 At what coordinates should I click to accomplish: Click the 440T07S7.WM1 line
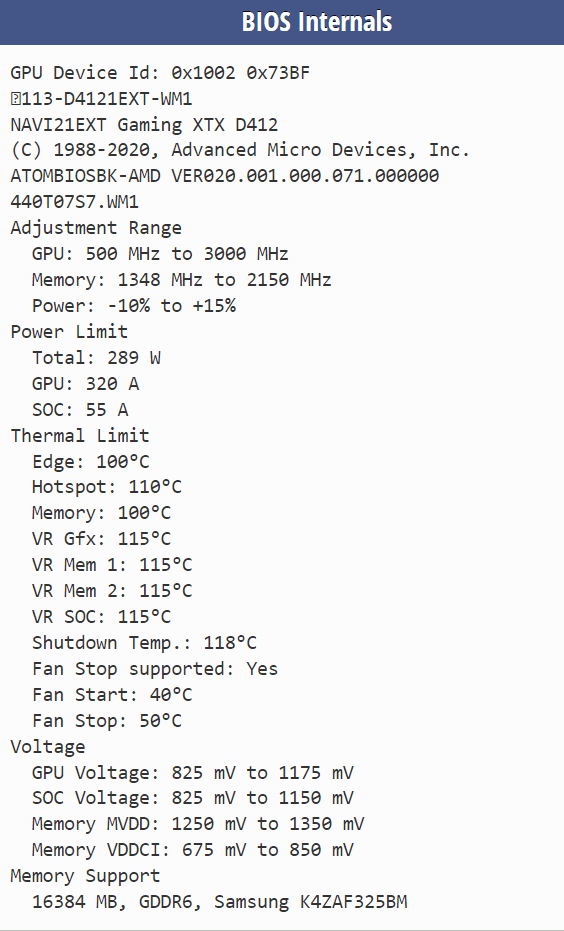[x=75, y=202]
